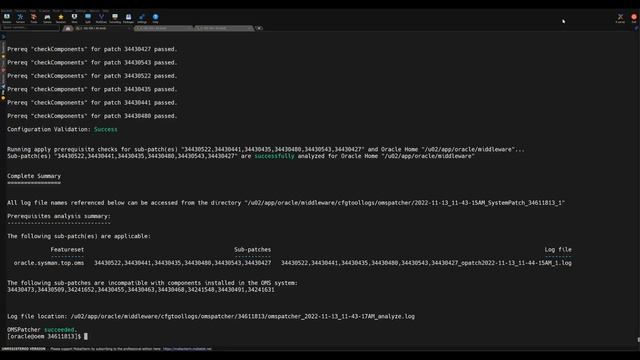Click the Session toolbar icon
Screen dimensions: 640x360
click(7, 18)
